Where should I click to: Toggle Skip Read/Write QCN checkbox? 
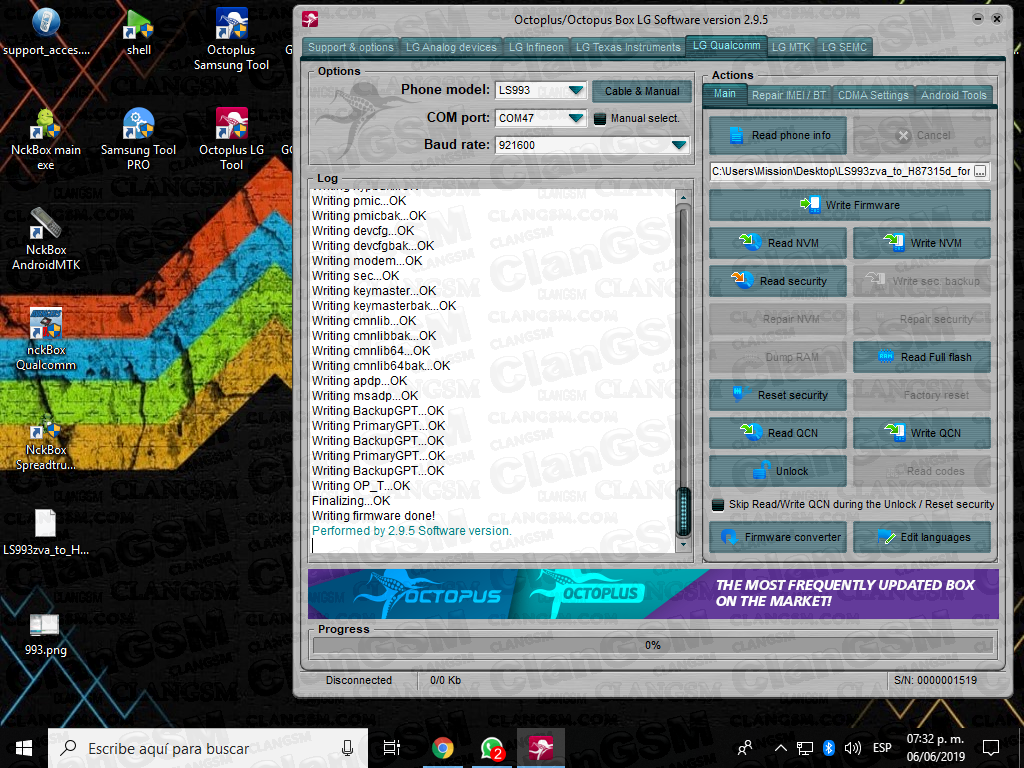click(718, 505)
